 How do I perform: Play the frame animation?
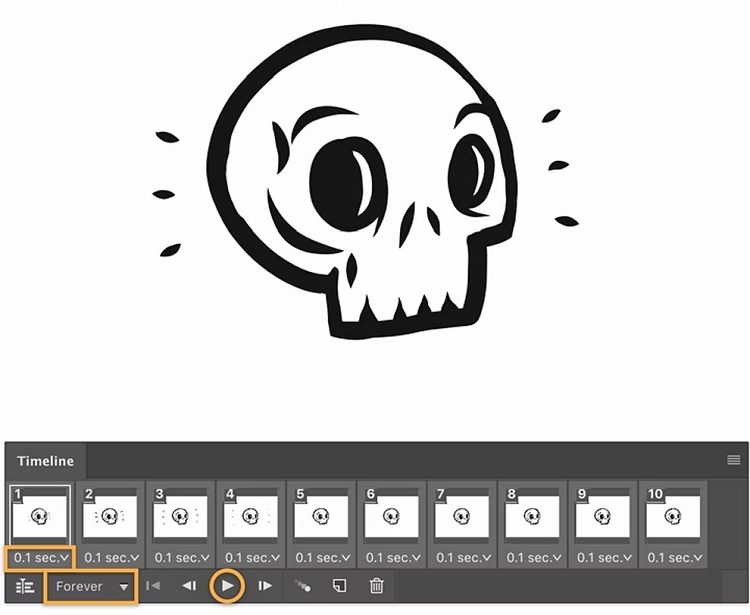[x=228, y=586]
